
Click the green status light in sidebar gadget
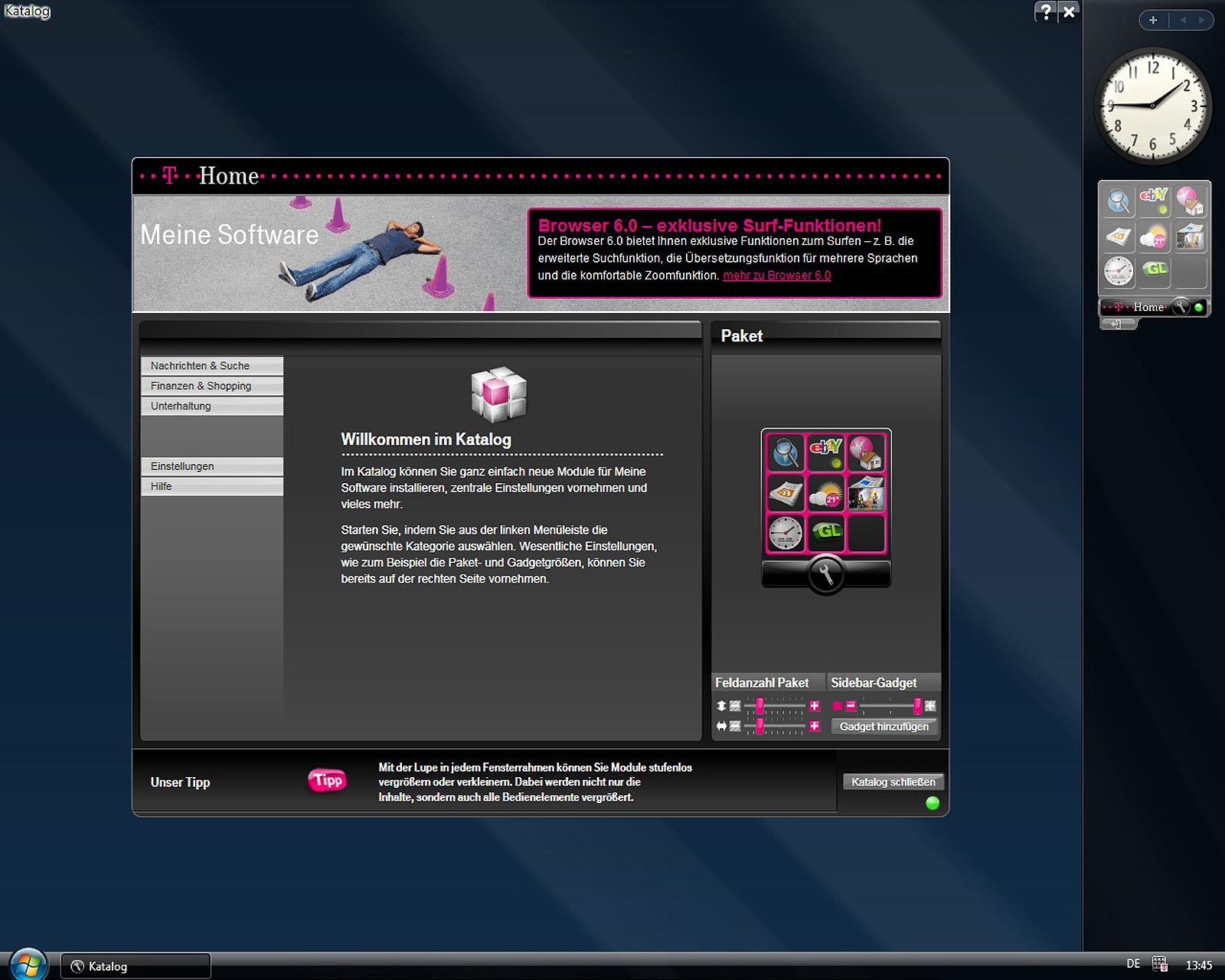coord(1199,307)
